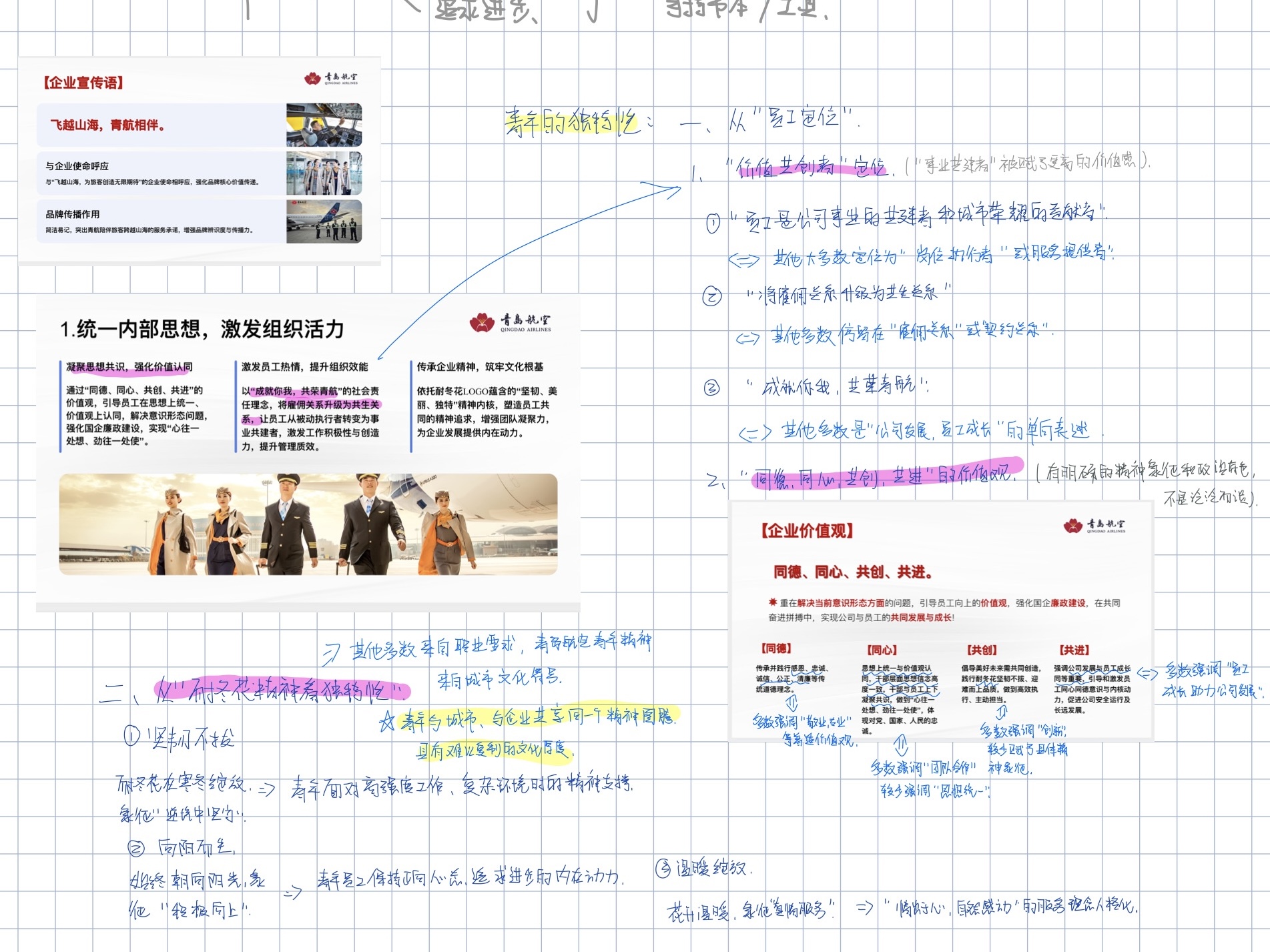This screenshot has height=952, width=1270.
Task: Click the Qingdao Airlines logo on 企业宣传语 slide
Action: click(331, 79)
